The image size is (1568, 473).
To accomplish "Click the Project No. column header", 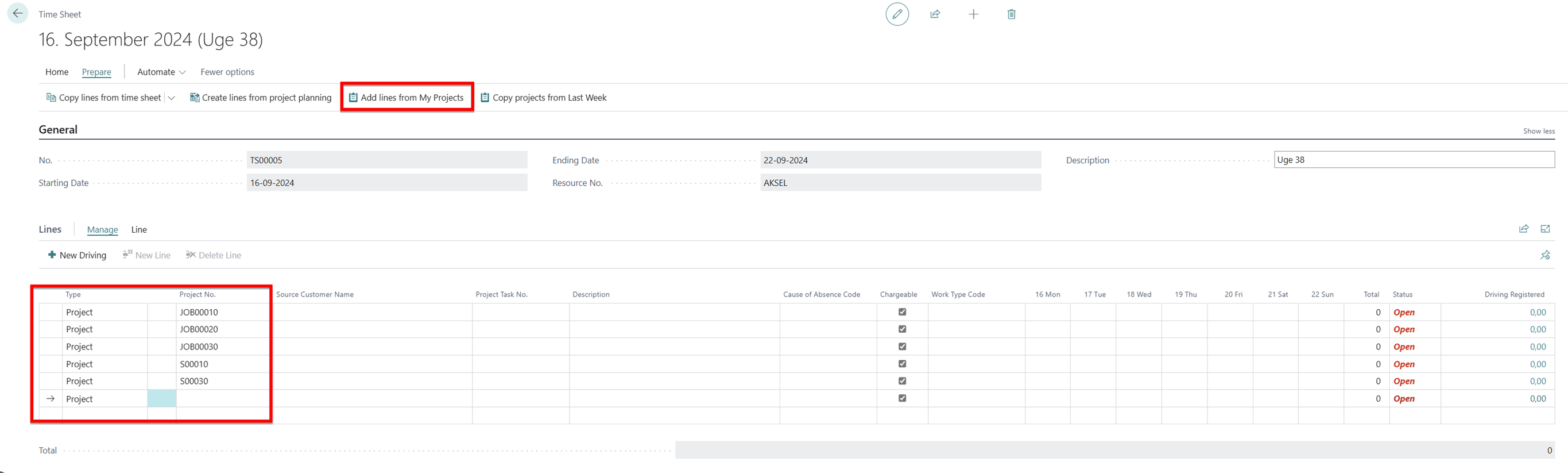I will click(197, 294).
